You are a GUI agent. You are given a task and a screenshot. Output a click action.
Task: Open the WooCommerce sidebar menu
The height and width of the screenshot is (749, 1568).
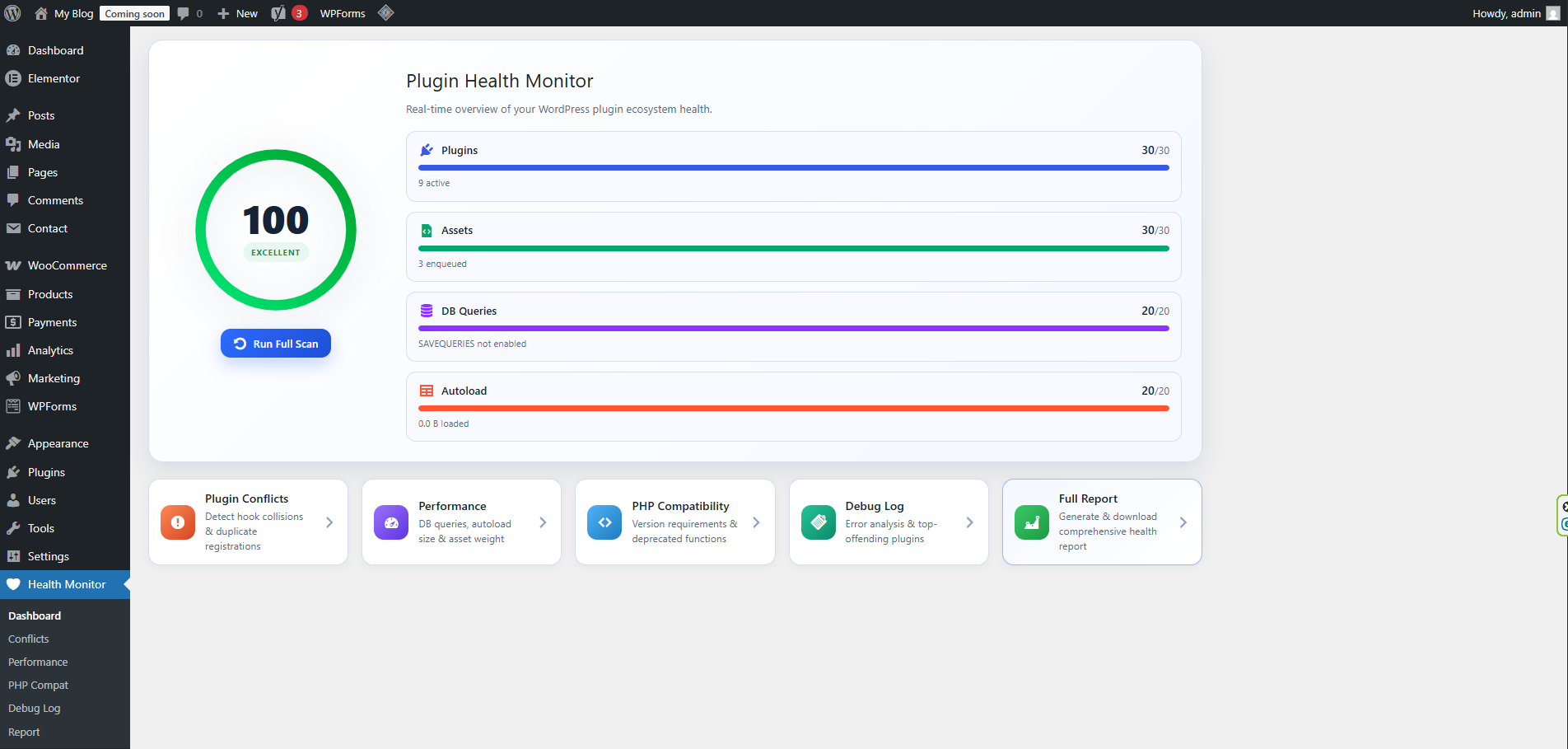[x=67, y=265]
